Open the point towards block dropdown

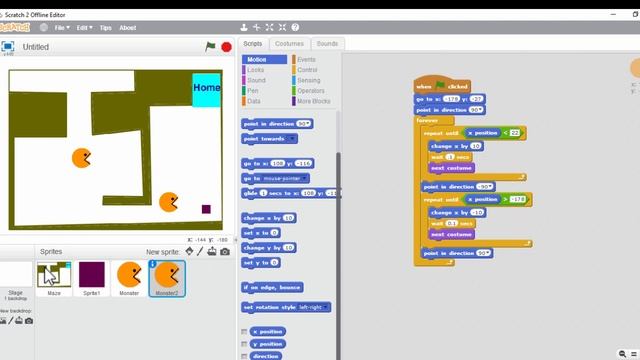(x=291, y=139)
